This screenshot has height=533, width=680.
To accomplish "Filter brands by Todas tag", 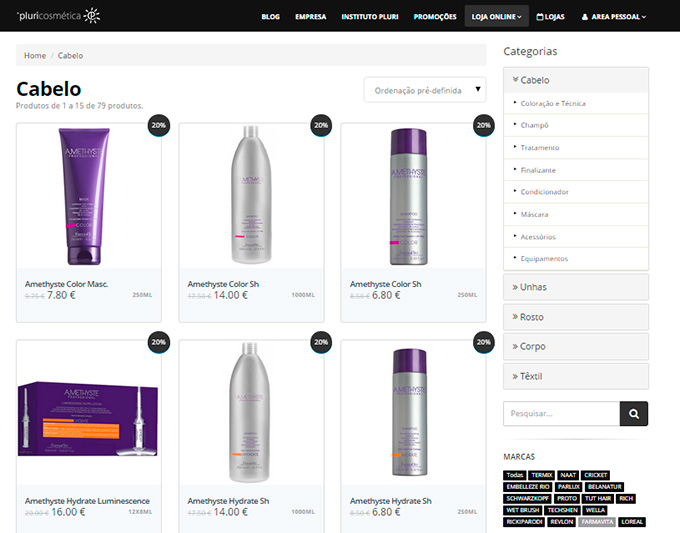I will pos(515,475).
